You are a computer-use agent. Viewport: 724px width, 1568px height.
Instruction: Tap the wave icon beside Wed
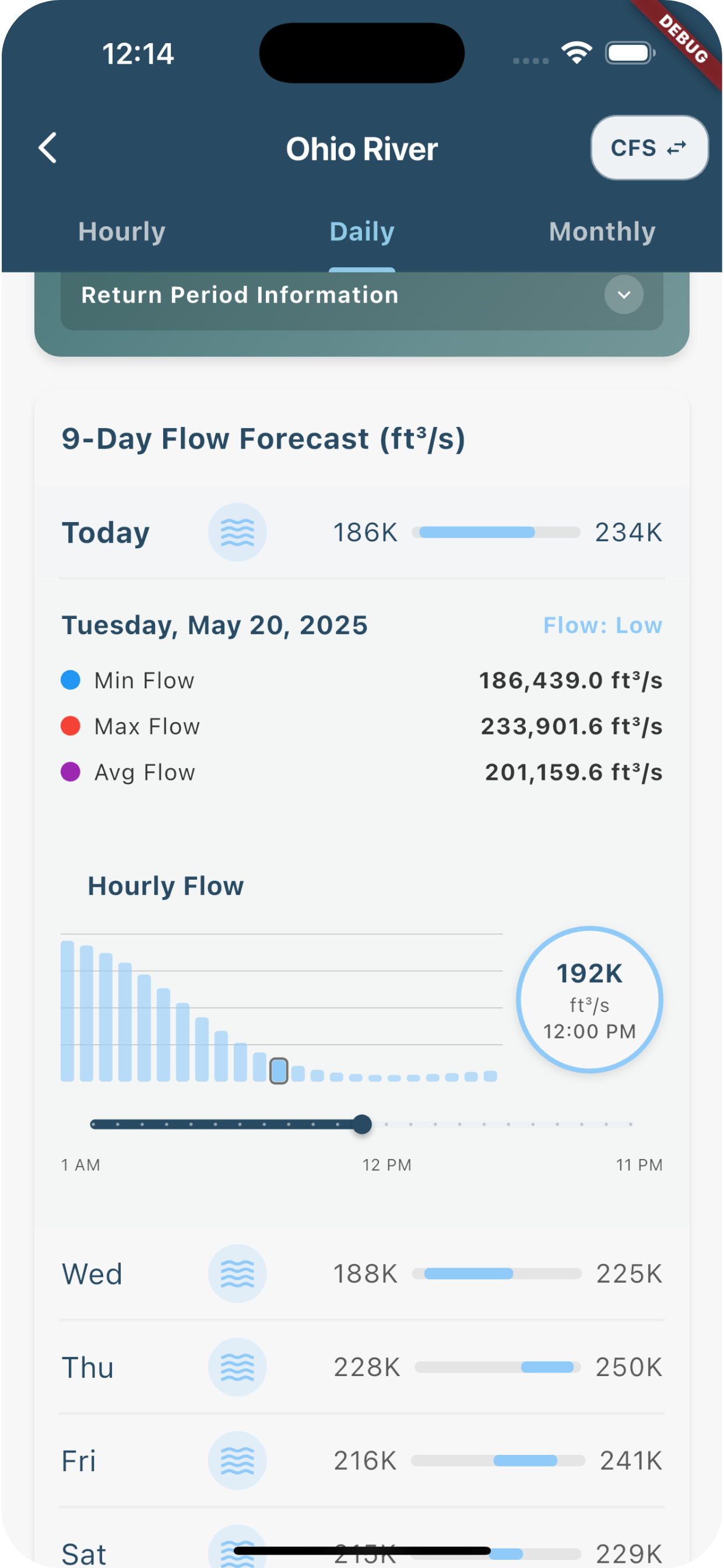237,1273
